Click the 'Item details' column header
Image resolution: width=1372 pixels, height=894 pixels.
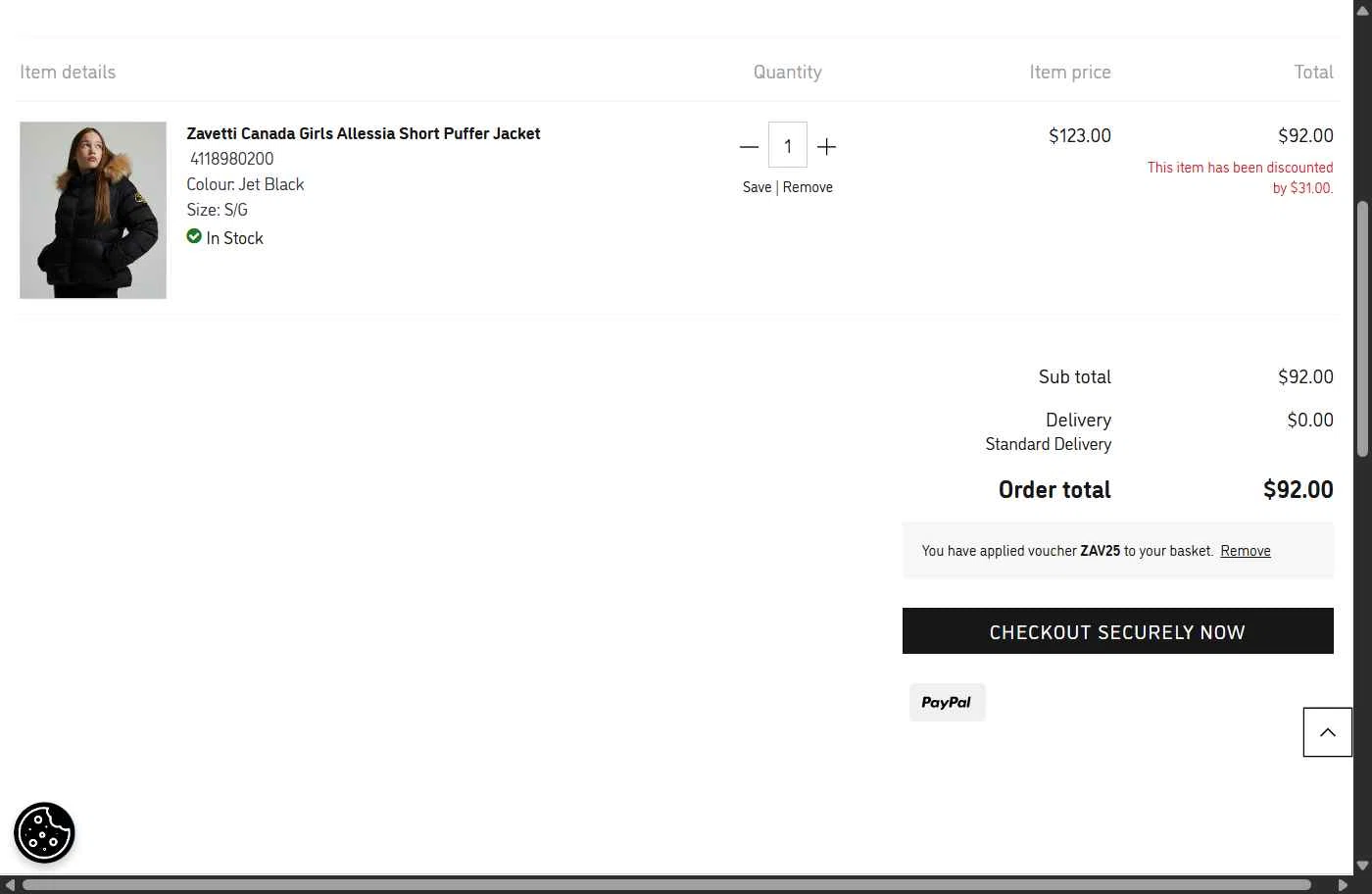click(x=68, y=72)
